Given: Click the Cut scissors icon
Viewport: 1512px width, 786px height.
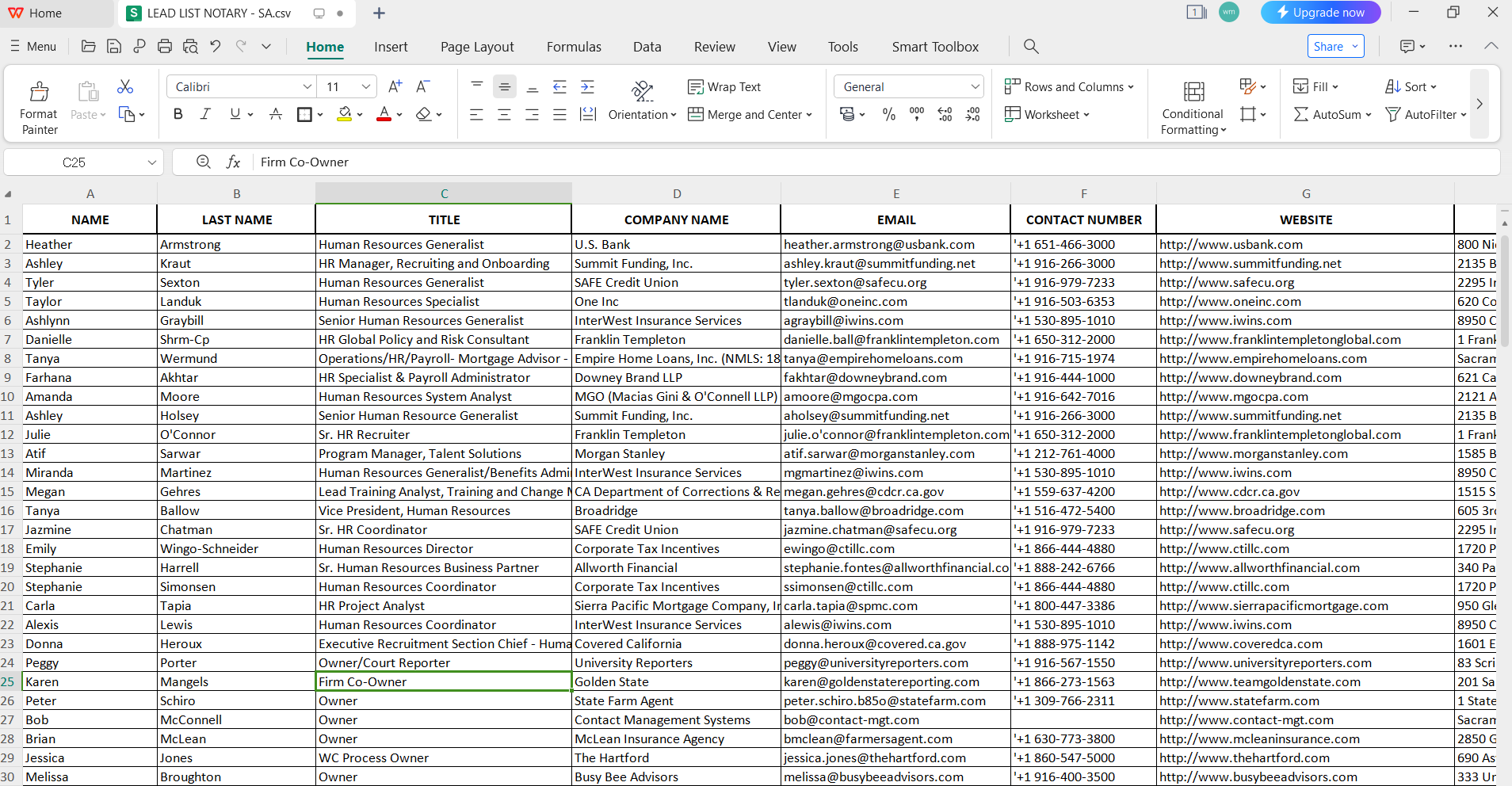Looking at the screenshot, I should click(x=125, y=86).
